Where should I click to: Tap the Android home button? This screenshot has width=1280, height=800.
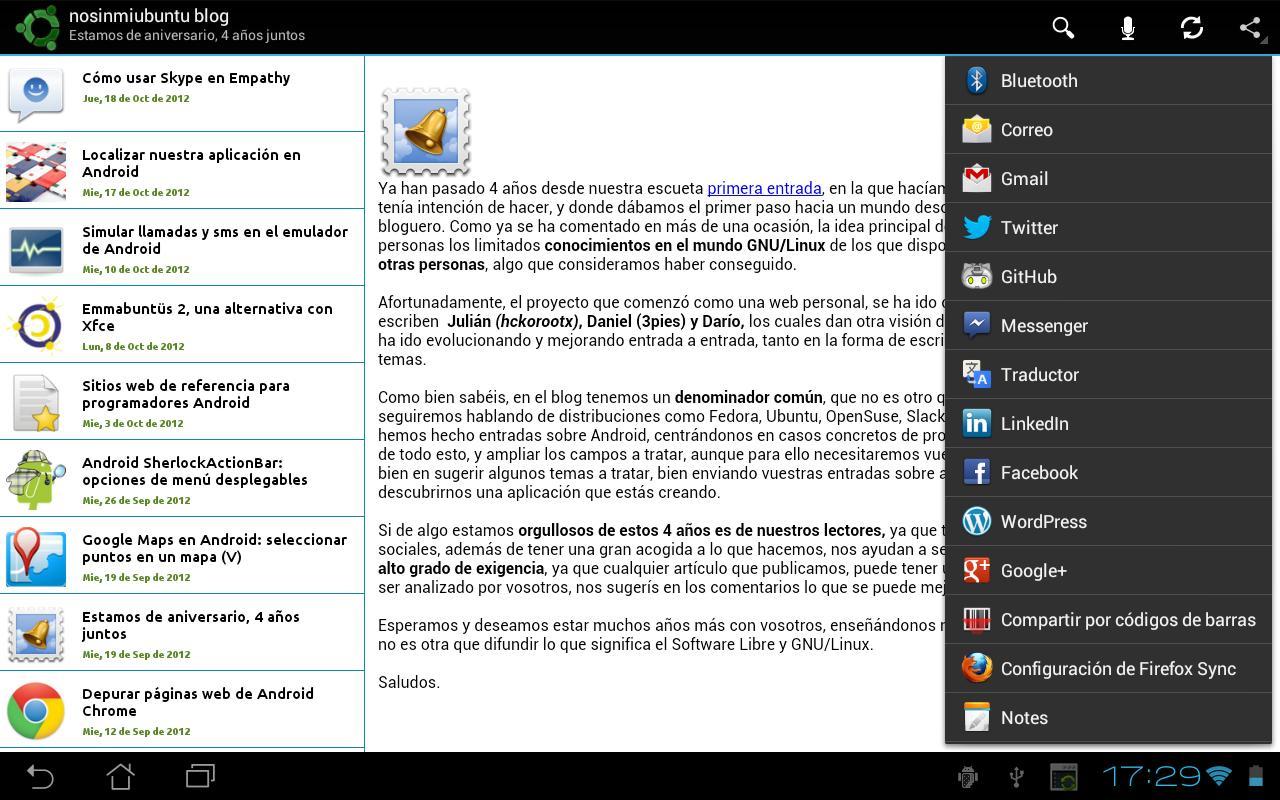tap(120, 776)
